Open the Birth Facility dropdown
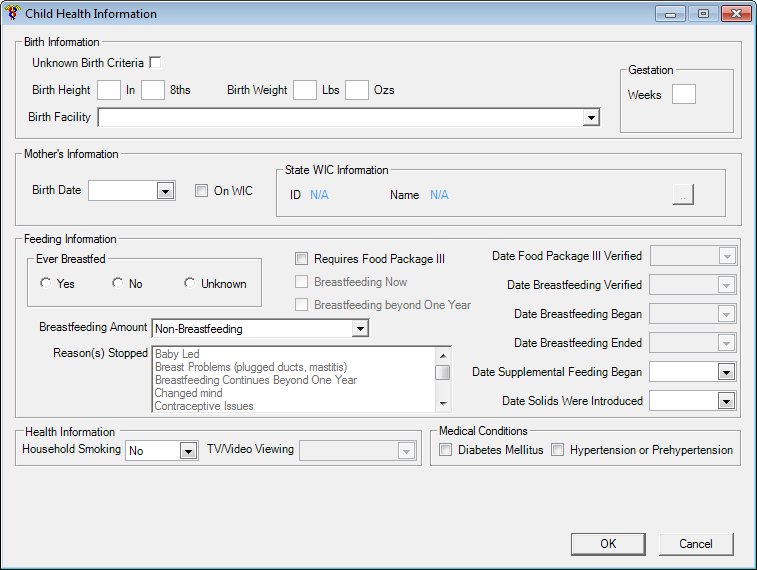 590,117
